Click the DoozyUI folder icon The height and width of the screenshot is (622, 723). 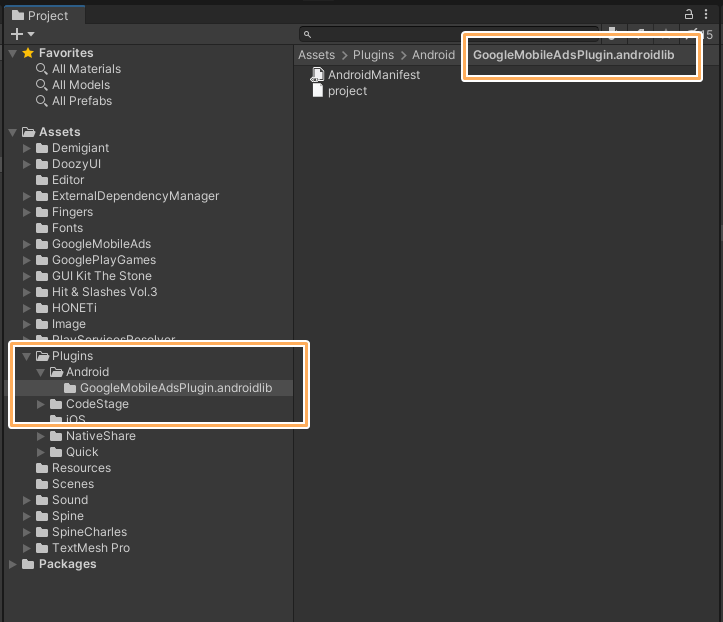pos(42,164)
